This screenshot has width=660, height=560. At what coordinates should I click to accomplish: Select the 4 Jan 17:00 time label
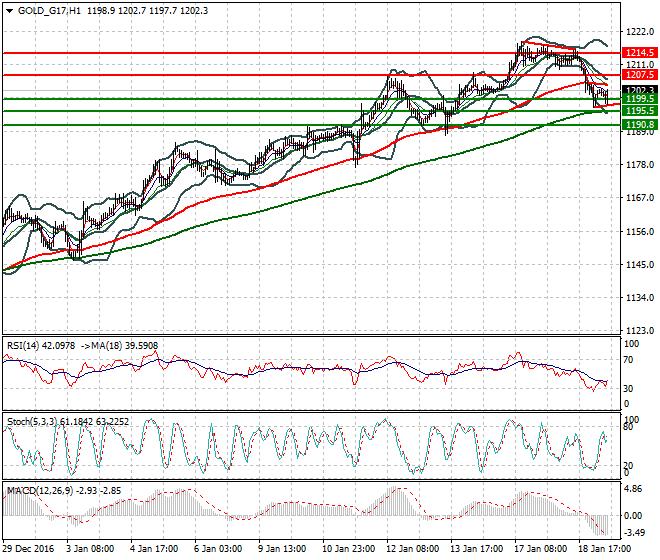154,549
